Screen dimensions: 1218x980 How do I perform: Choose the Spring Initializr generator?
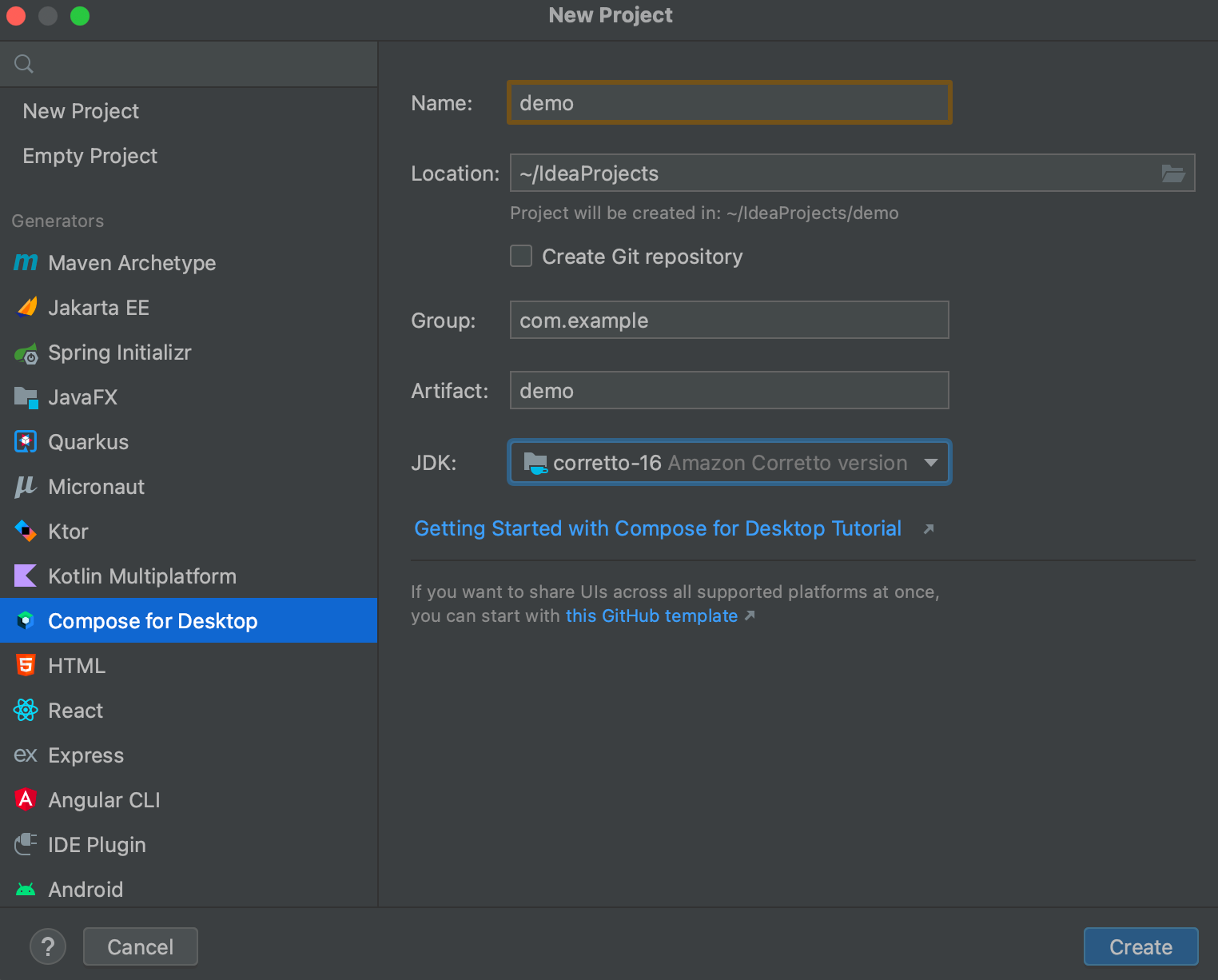pos(189,353)
